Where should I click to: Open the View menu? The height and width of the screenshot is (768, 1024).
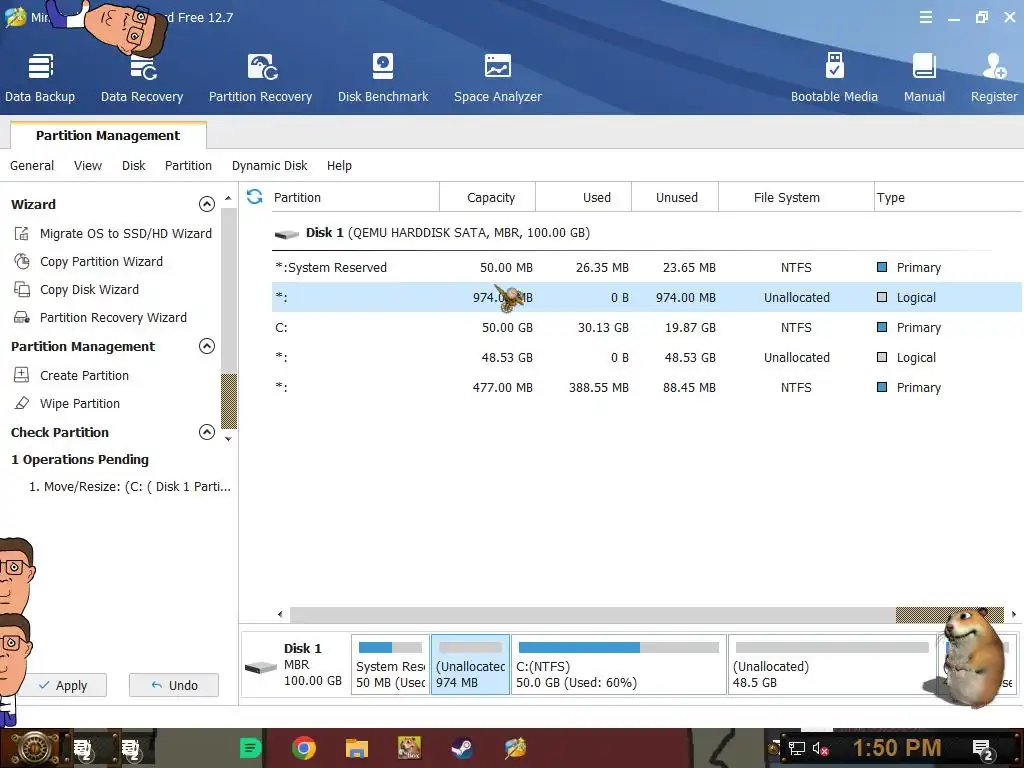point(88,166)
